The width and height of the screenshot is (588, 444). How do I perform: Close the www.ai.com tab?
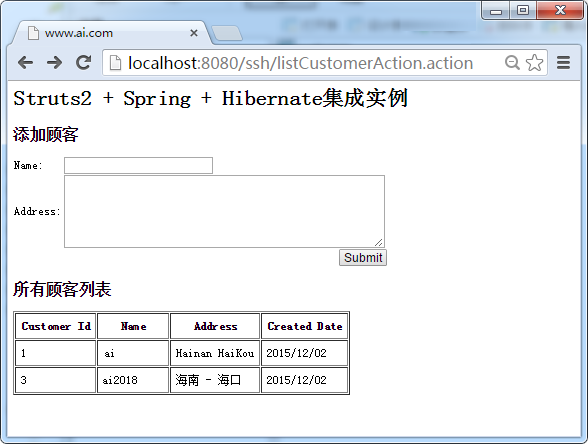(x=194, y=33)
